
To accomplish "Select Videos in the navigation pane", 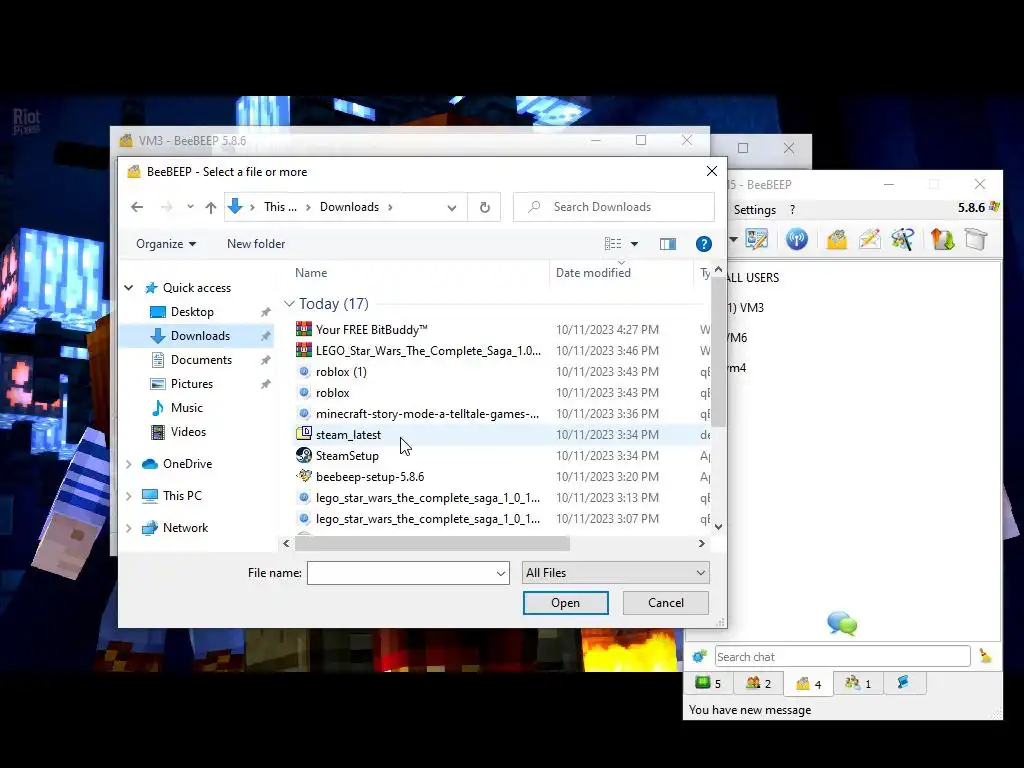I will click(x=188, y=432).
